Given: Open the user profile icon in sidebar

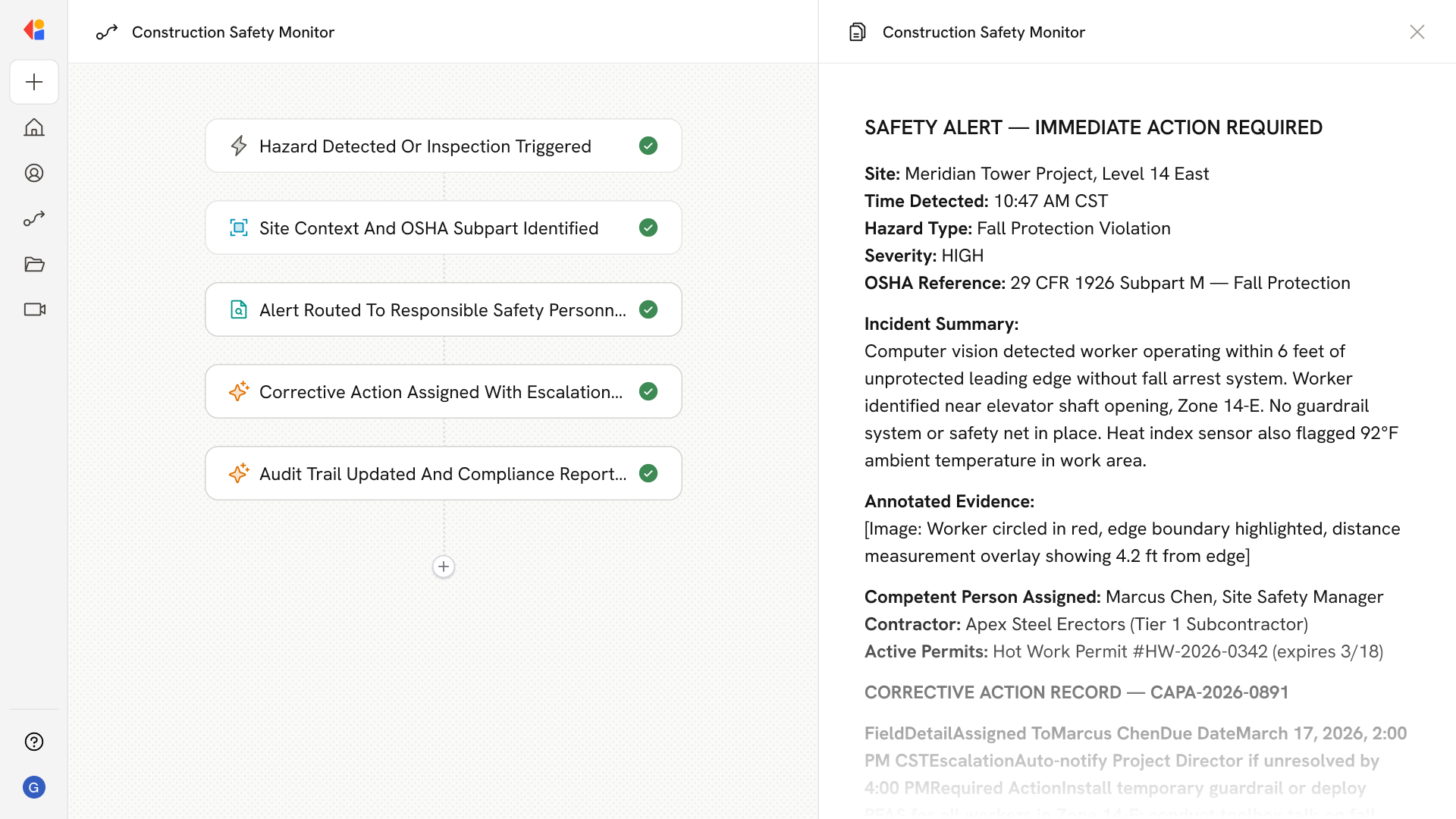Looking at the screenshot, I should [34, 173].
